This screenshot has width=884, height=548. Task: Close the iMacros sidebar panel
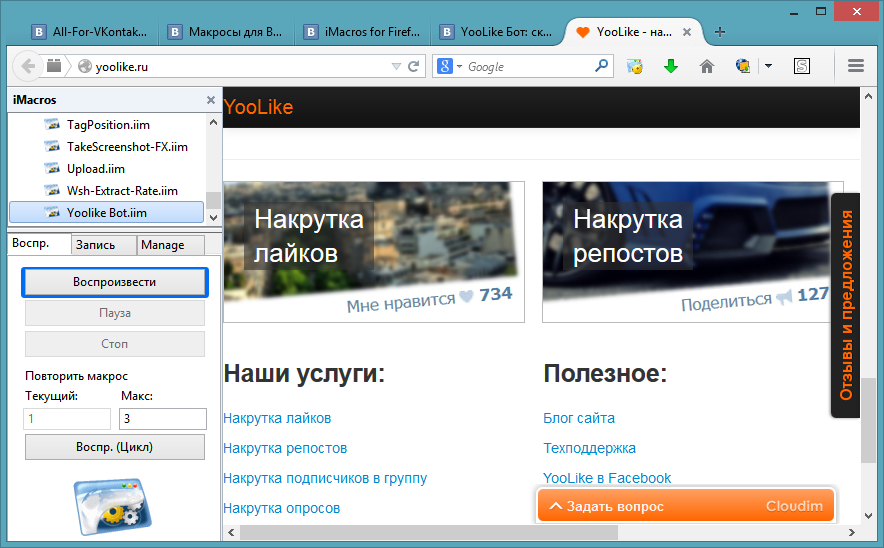tap(211, 100)
